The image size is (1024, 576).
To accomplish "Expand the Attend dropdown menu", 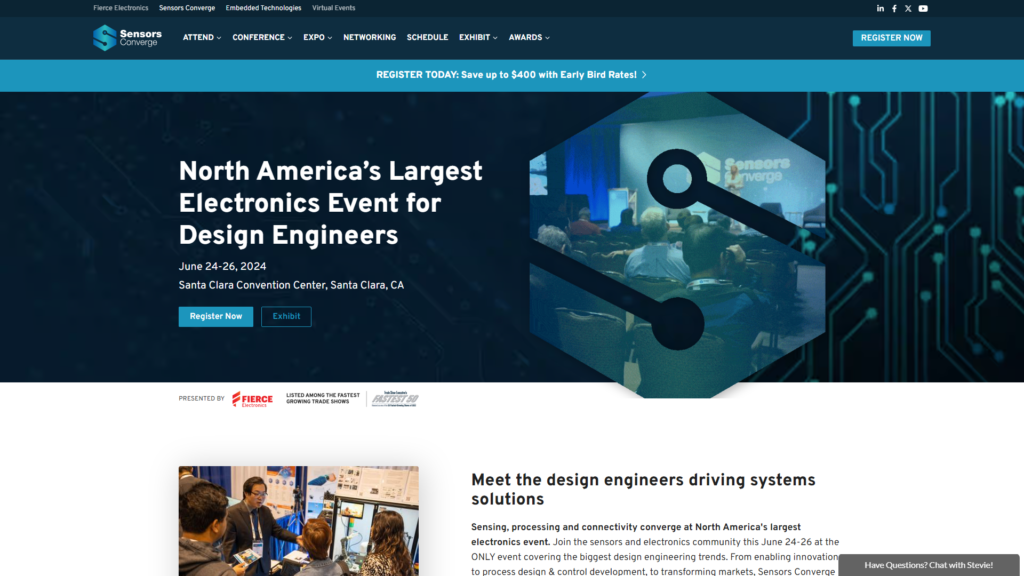I will (202, 38).
